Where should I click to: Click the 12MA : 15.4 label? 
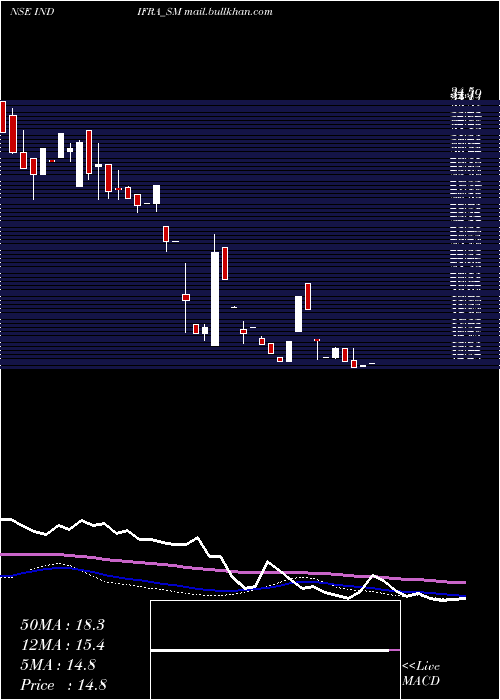point(62,645)
